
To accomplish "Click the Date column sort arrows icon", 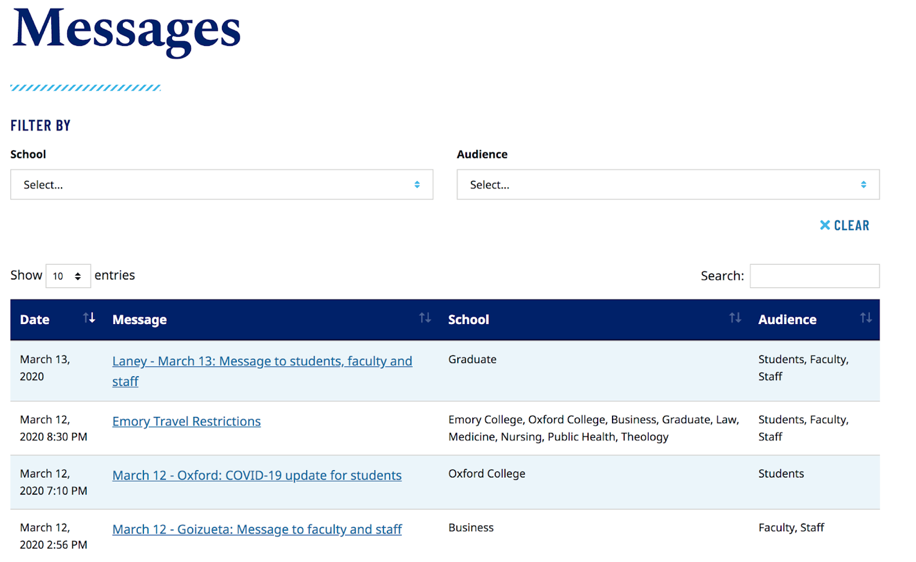I will pos(89,318).
